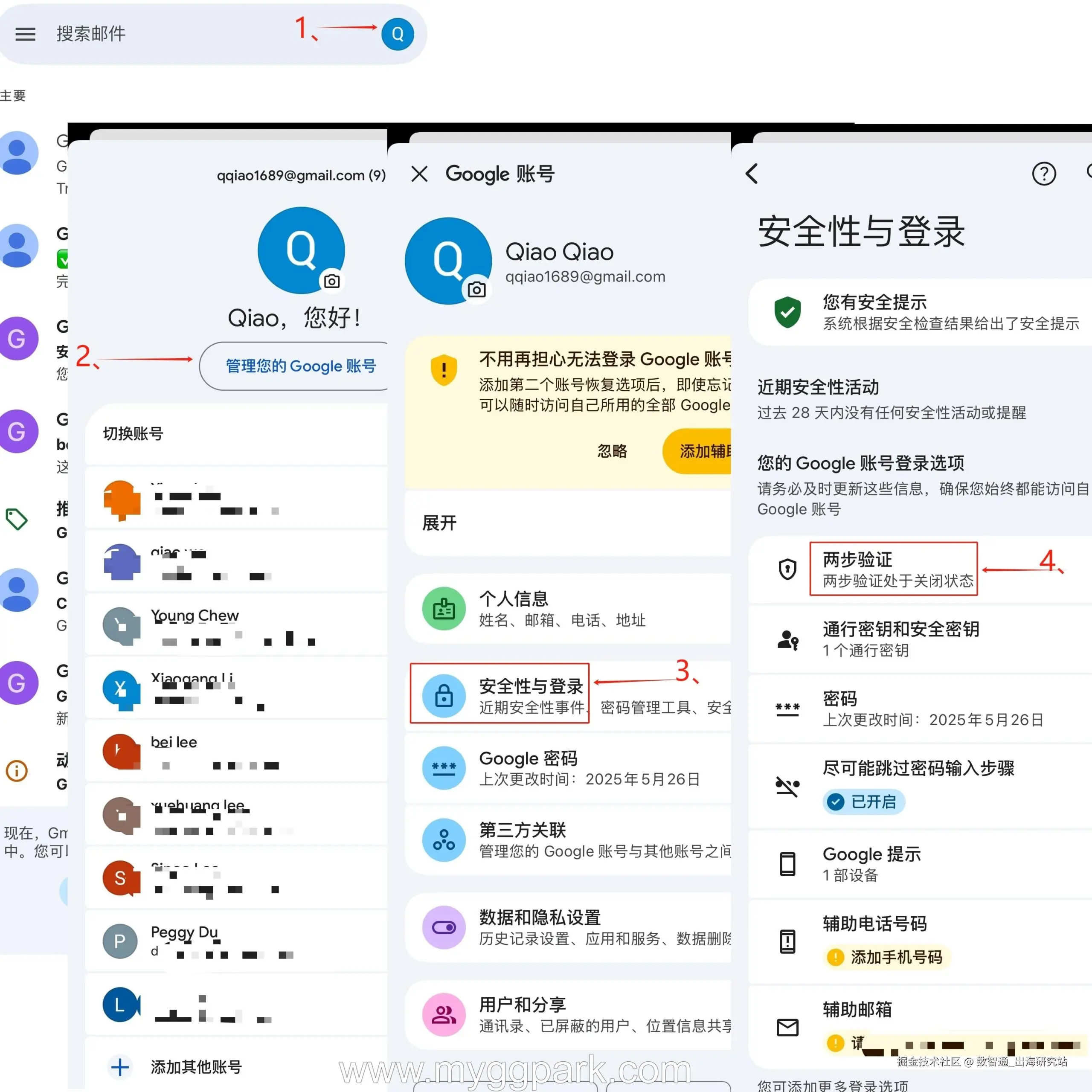Tap the 辅助邮箱 envelope icon
The height and width of the screenshot is (1092, 1092).
[787, 1027]
